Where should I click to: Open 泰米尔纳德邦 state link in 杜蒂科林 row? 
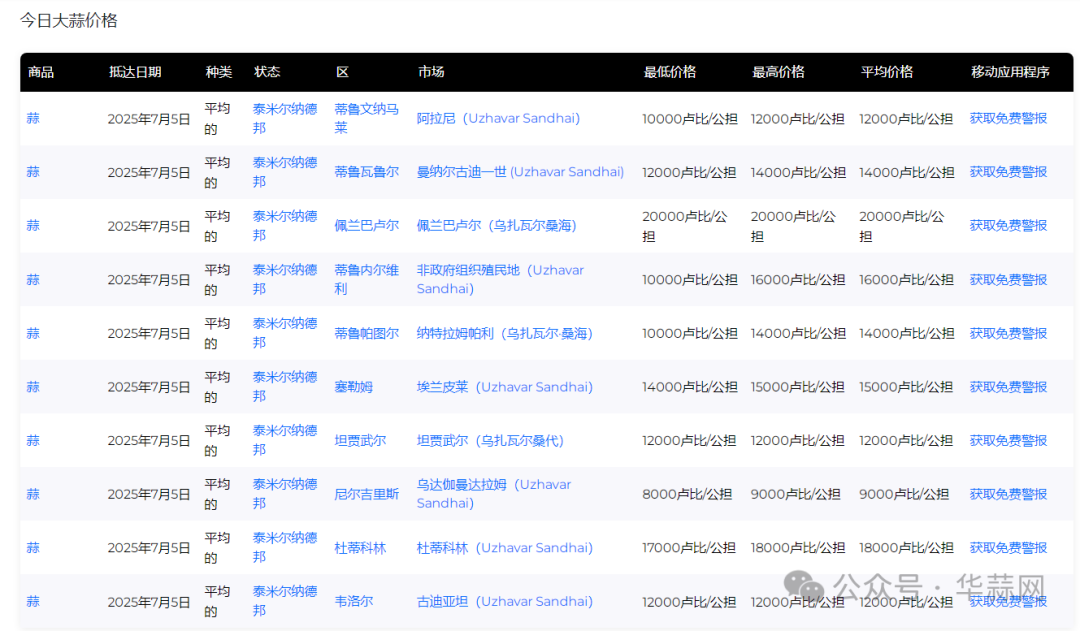point(284,548)
